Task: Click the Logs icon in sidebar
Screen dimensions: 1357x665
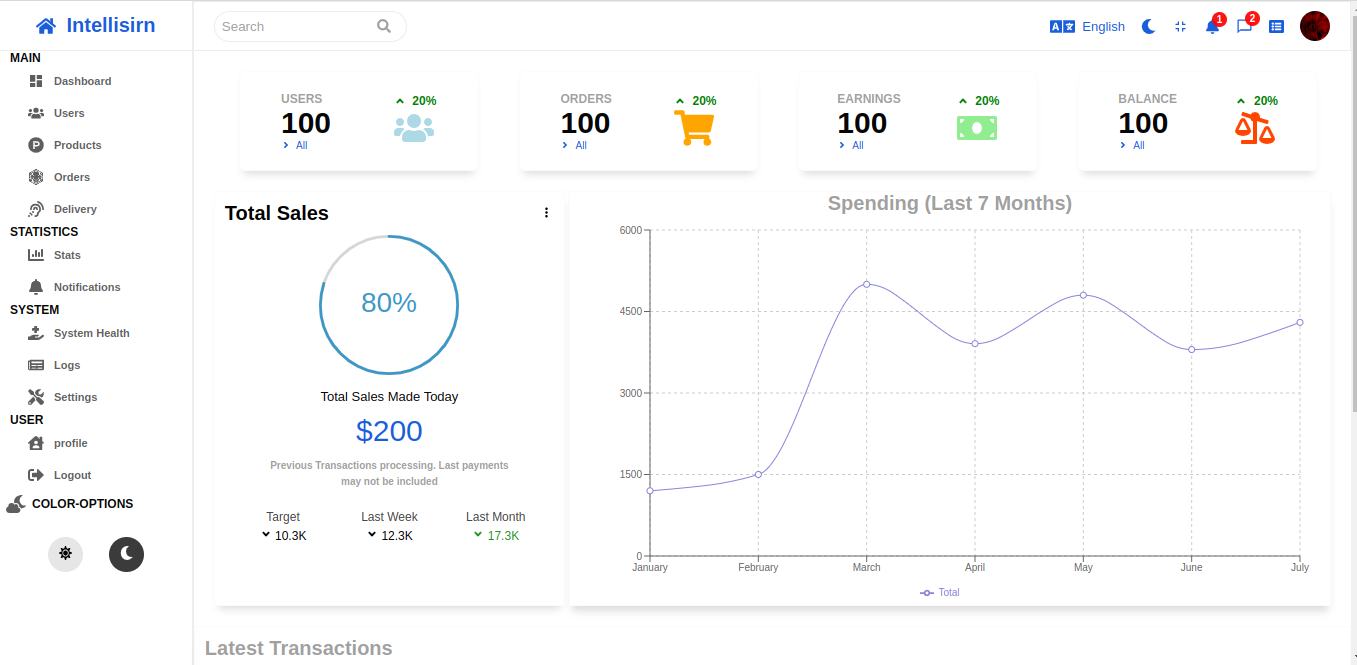Action: (x=36, y=365)
